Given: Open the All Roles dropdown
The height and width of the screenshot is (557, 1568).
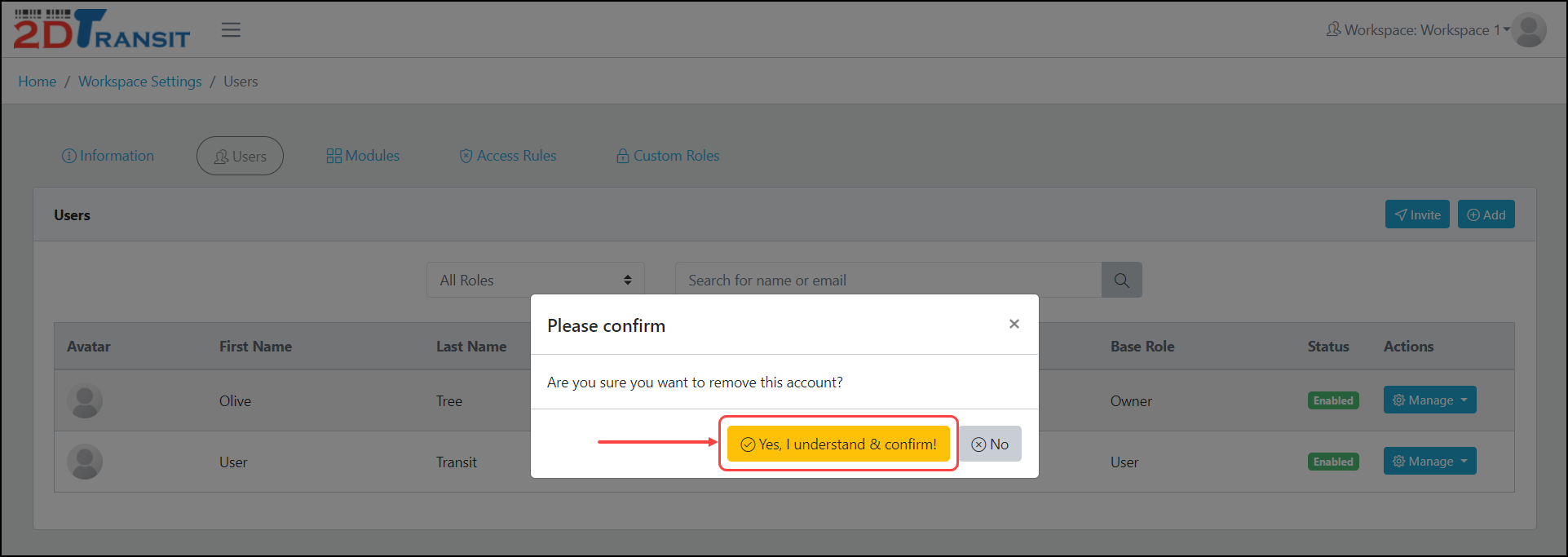Looking at the screenshot, I should coord(535,281).
